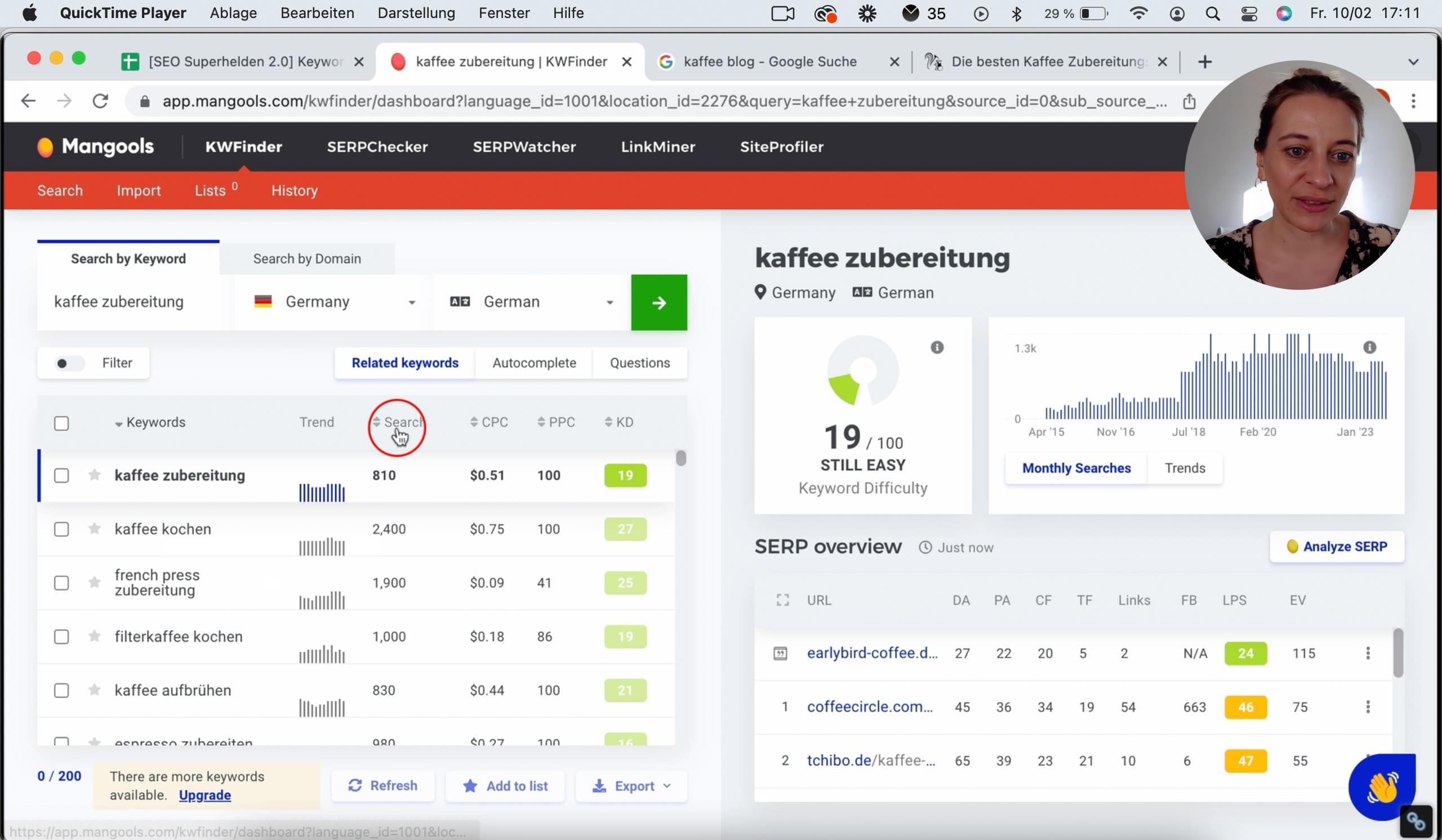Reload the browser page

coord(100,101)
